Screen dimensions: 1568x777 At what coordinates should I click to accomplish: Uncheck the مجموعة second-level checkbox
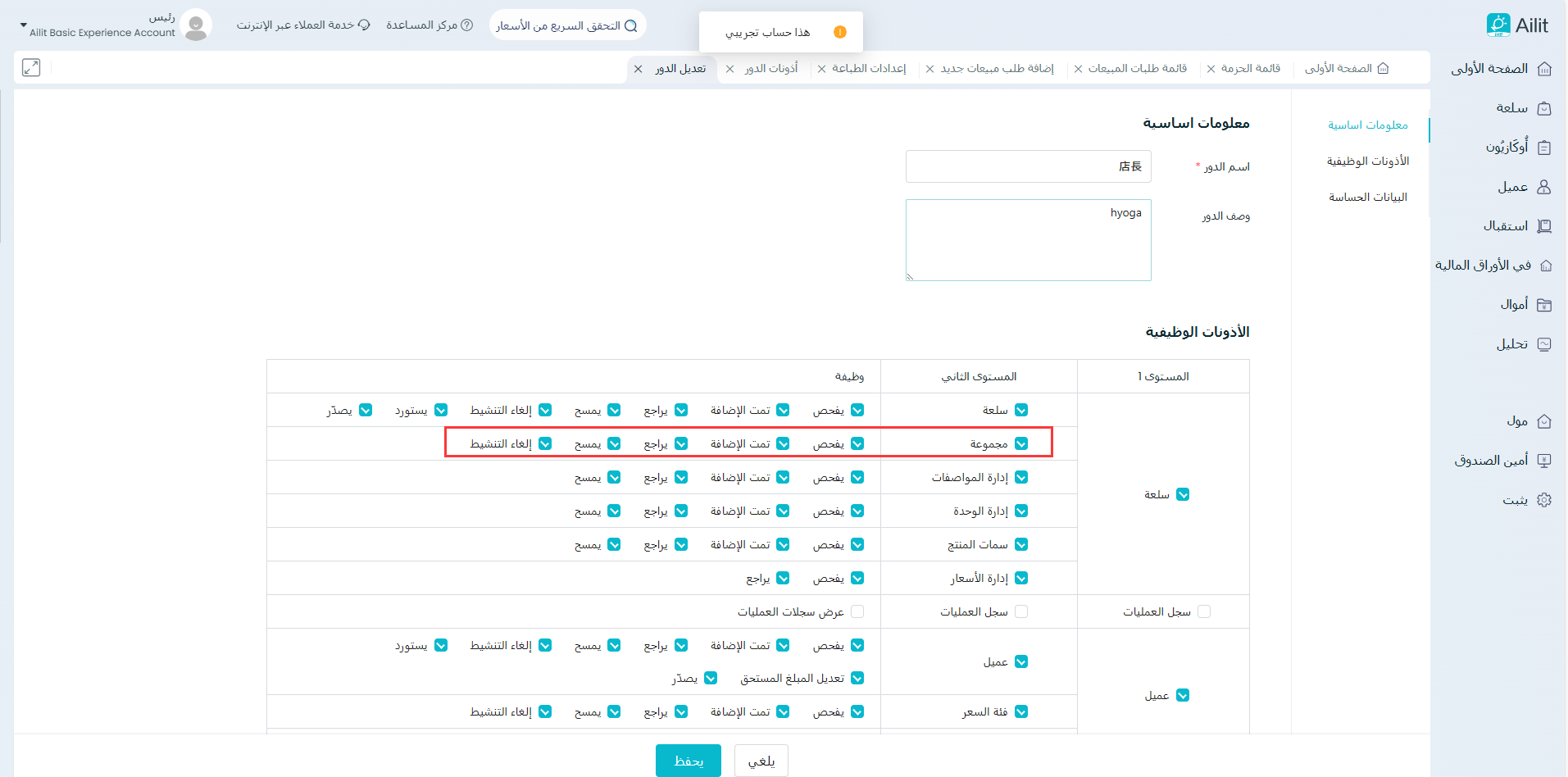click(x=1021, y=443)
